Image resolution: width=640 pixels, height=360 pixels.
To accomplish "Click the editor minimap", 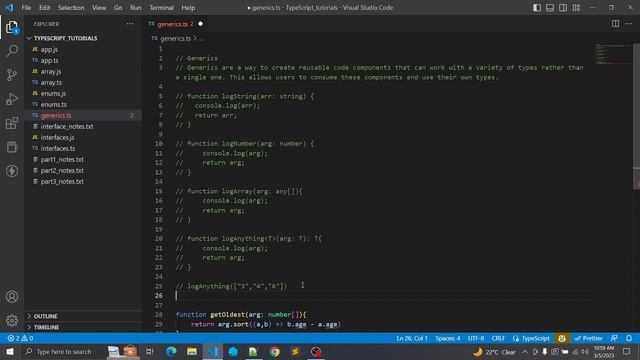I will [x=612, y=54].
